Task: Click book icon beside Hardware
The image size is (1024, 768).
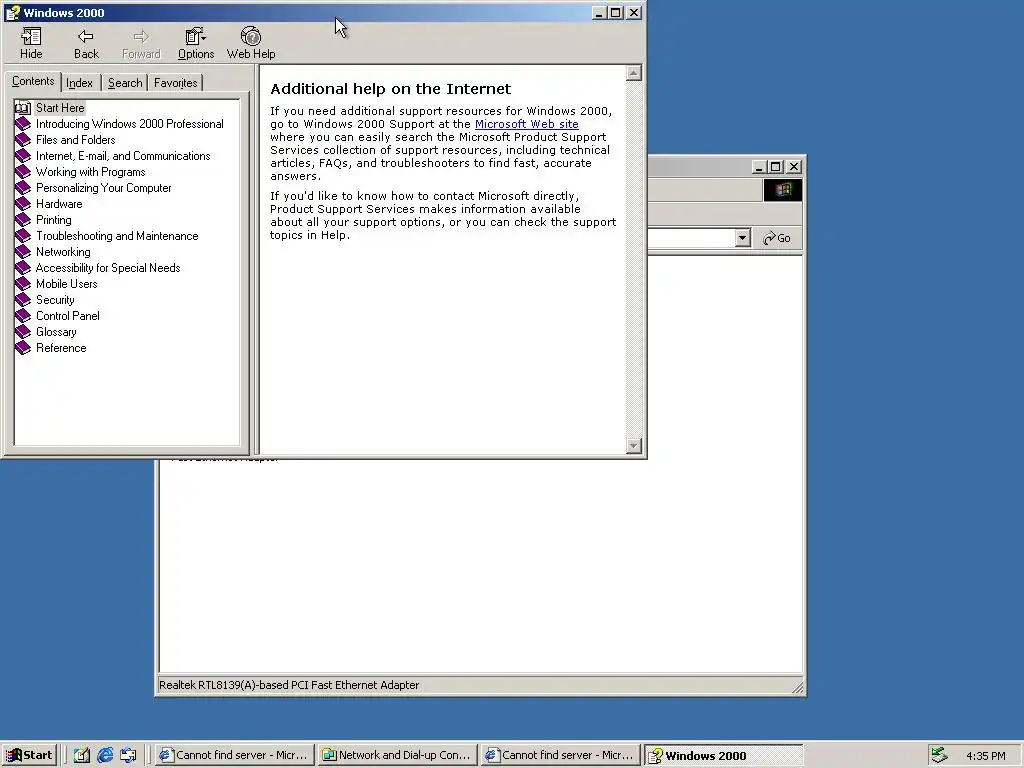Action: tap(23, 204)
